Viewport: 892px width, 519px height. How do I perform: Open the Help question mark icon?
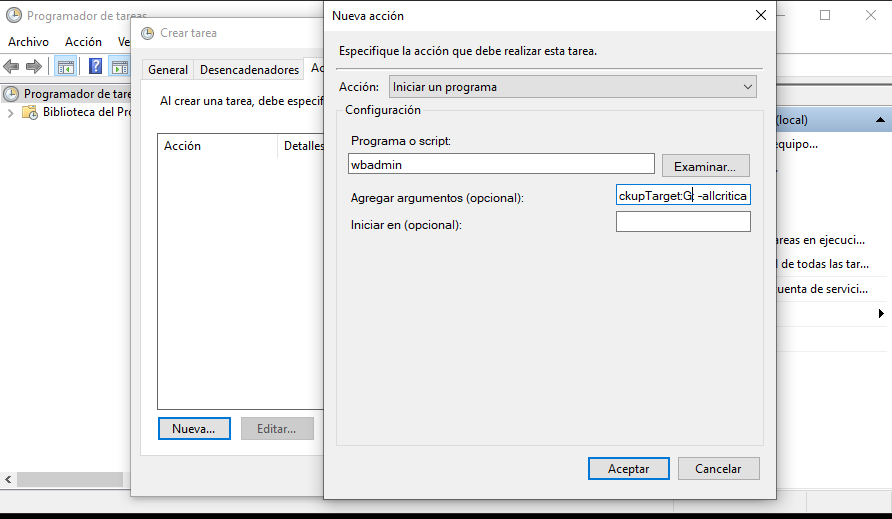[x=96, y=67]
